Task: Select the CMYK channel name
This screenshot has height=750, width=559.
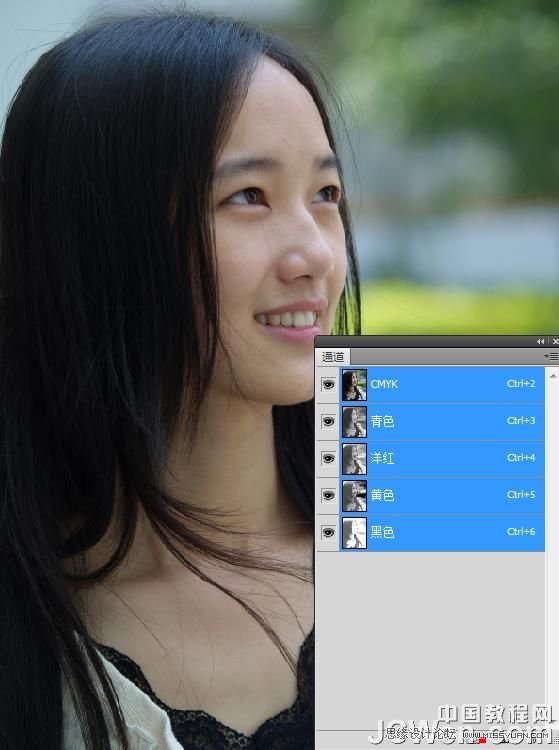Action: pyautogui.click(x=384, y=384)
